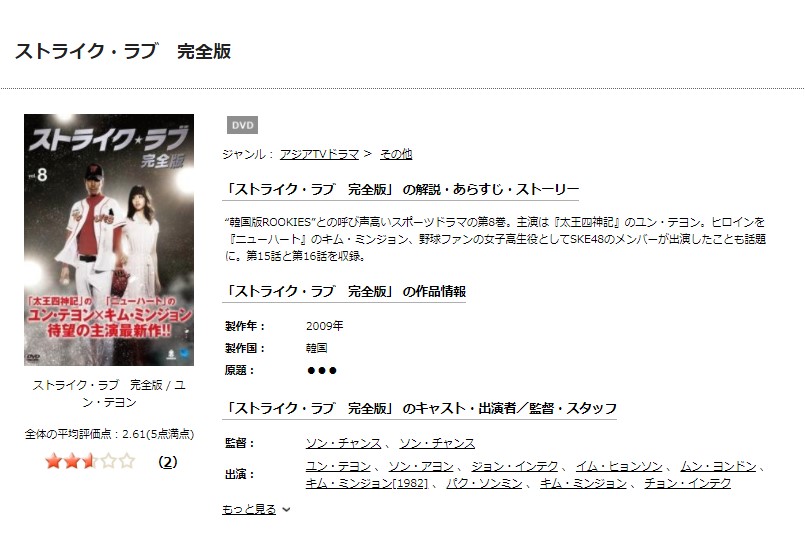Viewport: 805px width, 540px height.
Task: Open cast member パク・ソンミン link
Action: coord(484,483)
